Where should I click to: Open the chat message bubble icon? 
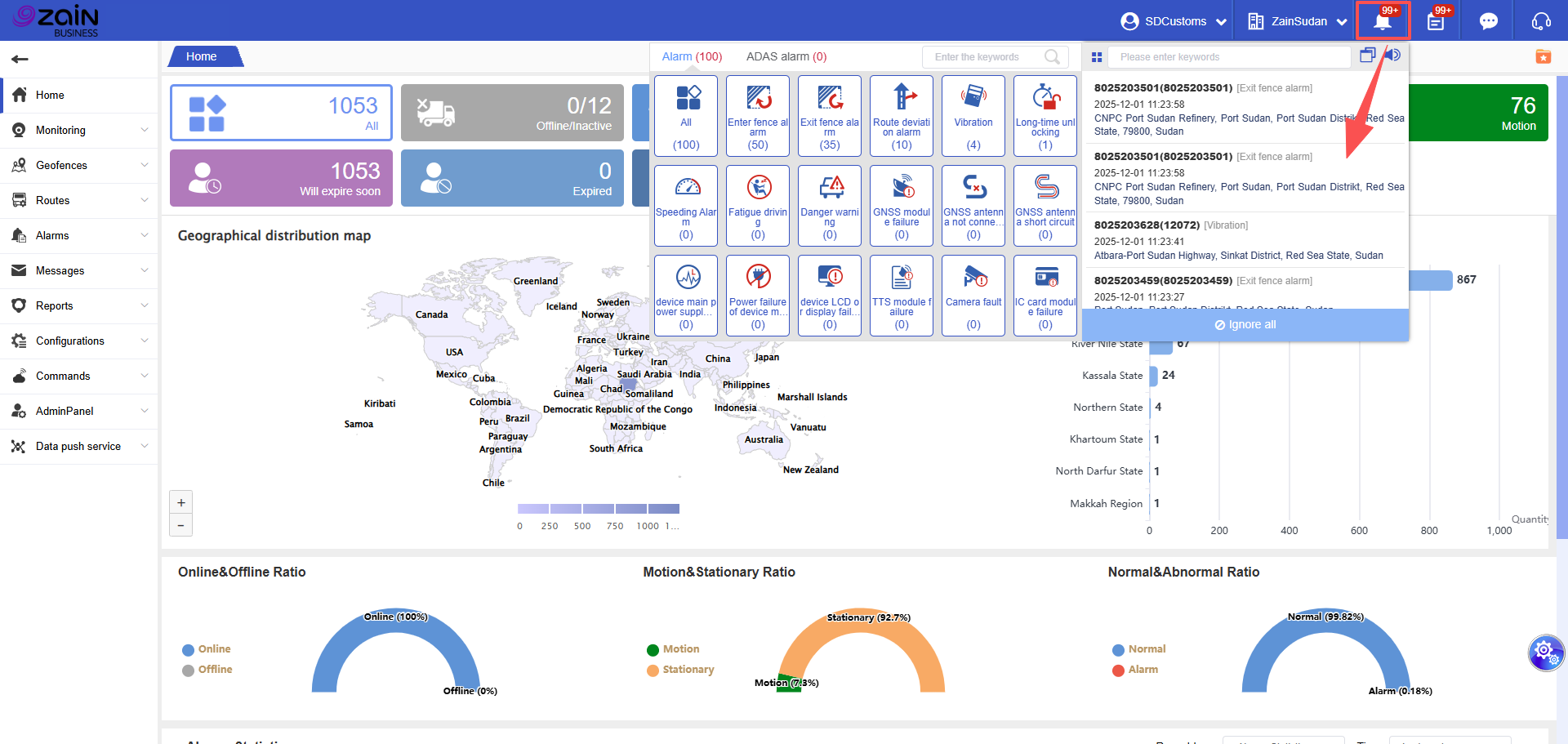click(x=1488, y=21)
